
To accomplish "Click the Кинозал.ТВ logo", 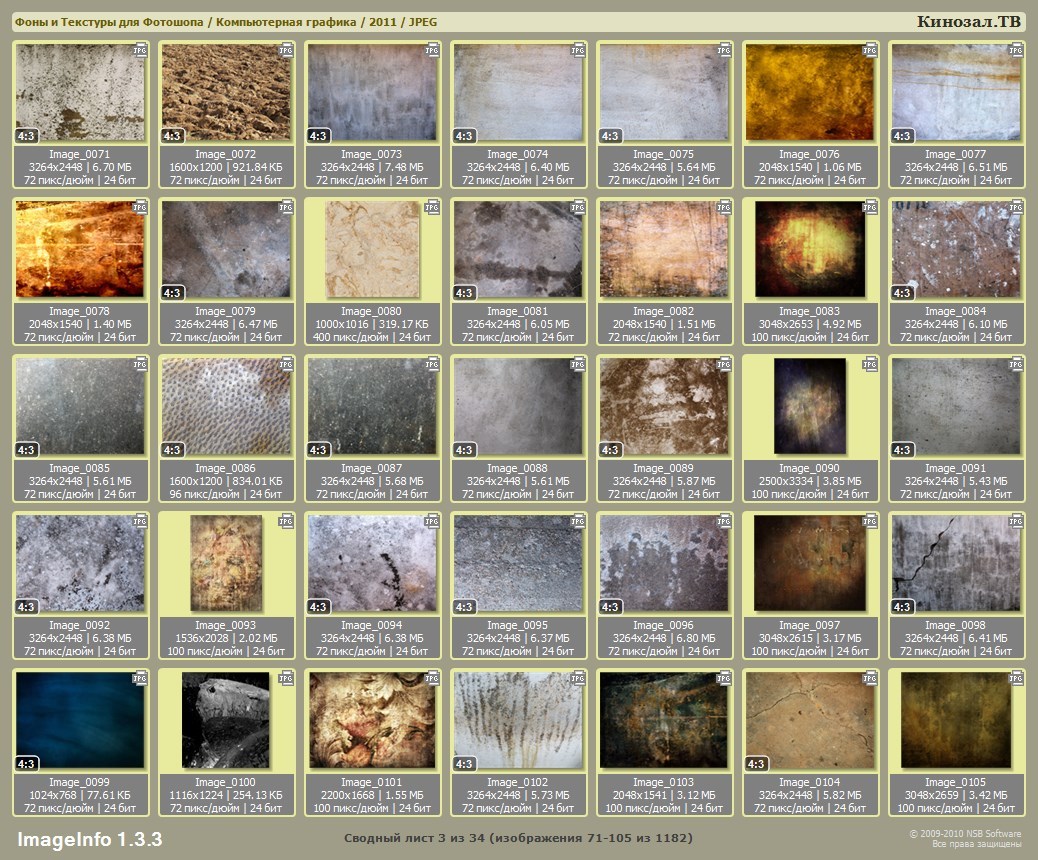I will pos(968,22).
